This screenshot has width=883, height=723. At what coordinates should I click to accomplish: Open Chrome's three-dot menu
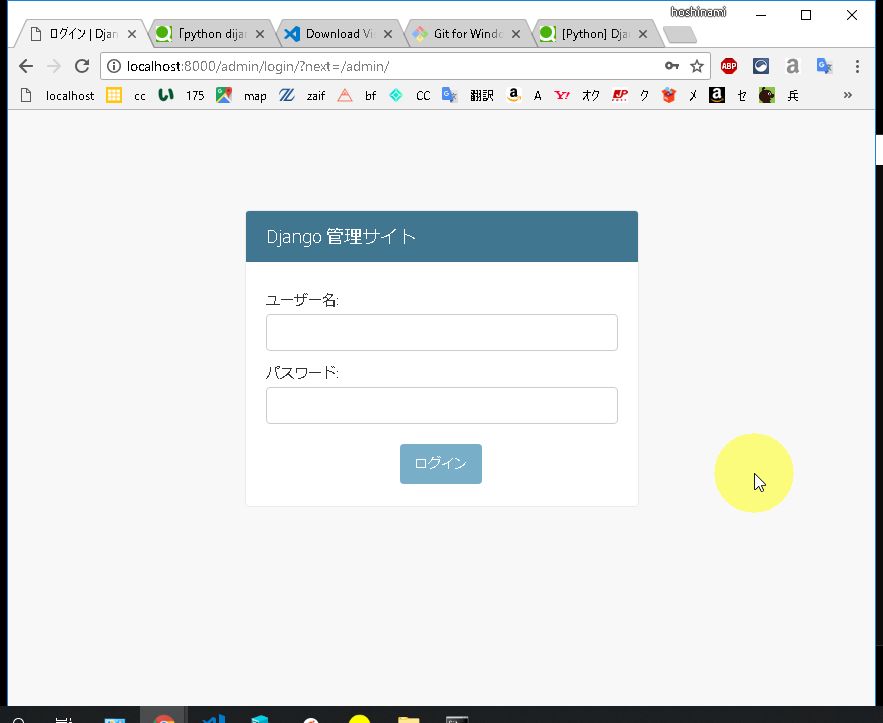(857, 66)
